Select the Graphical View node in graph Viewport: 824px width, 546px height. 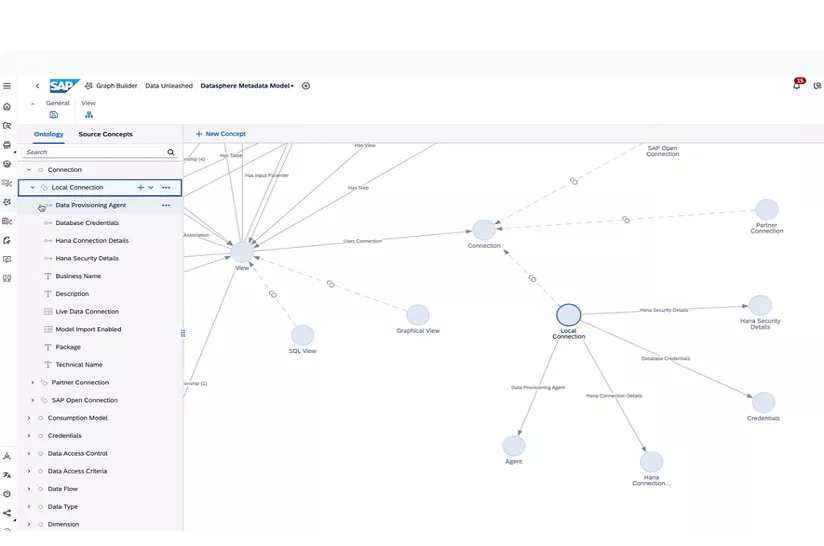(418, 315)
